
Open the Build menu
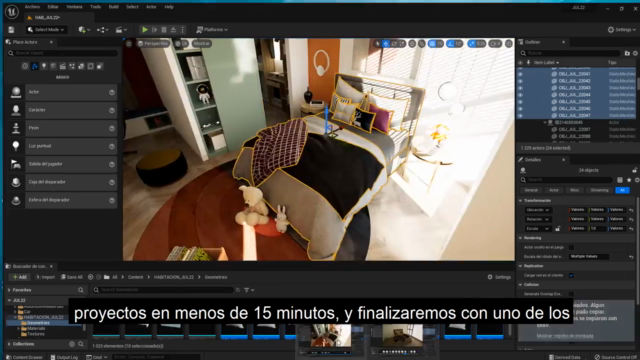click(113, 7)
